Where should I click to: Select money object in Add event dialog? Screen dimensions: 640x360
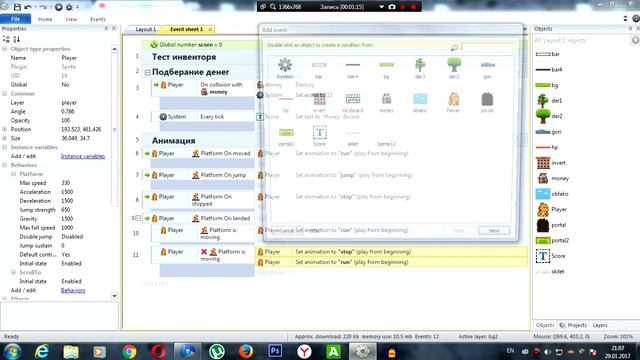[x=386, y=102]
